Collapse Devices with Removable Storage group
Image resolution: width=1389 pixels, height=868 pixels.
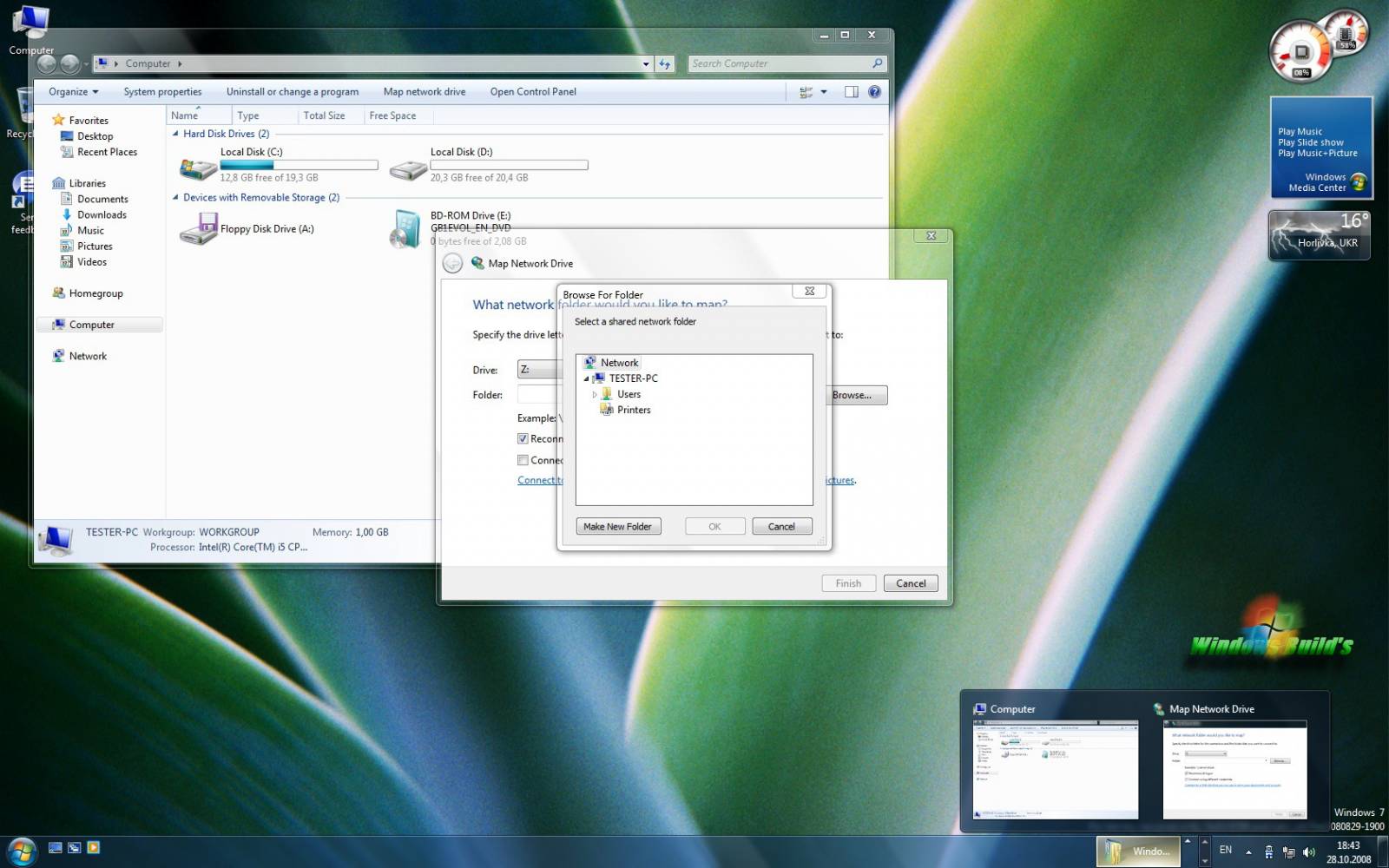tap(175, 197)
